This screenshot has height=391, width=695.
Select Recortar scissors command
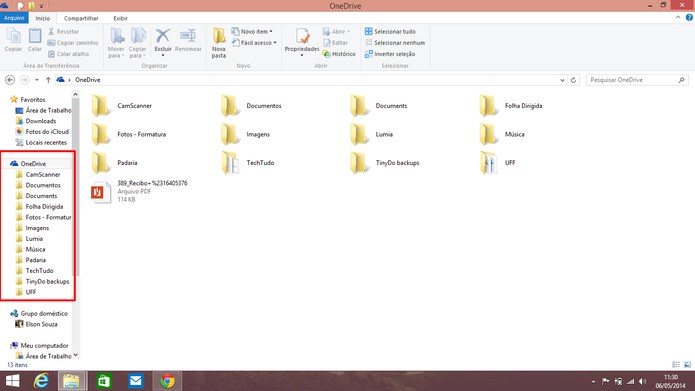point(63,31)
